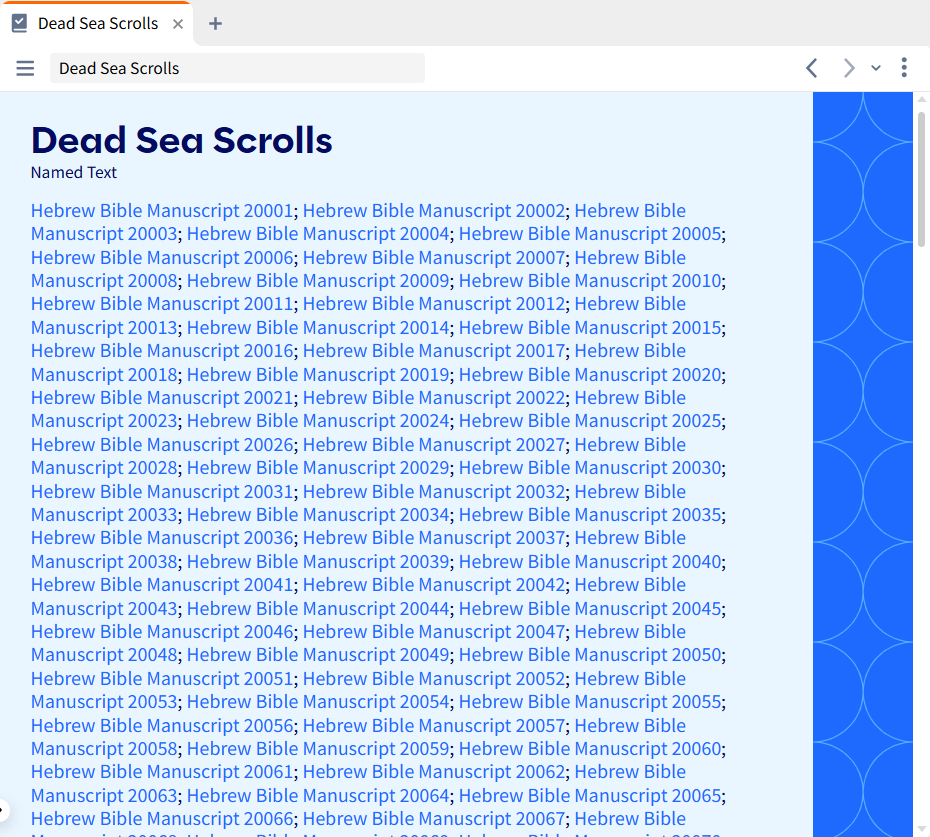Open Hebrew Bible Manuscript 20001 link
The image size is (930, 837).
pos(162,211)
